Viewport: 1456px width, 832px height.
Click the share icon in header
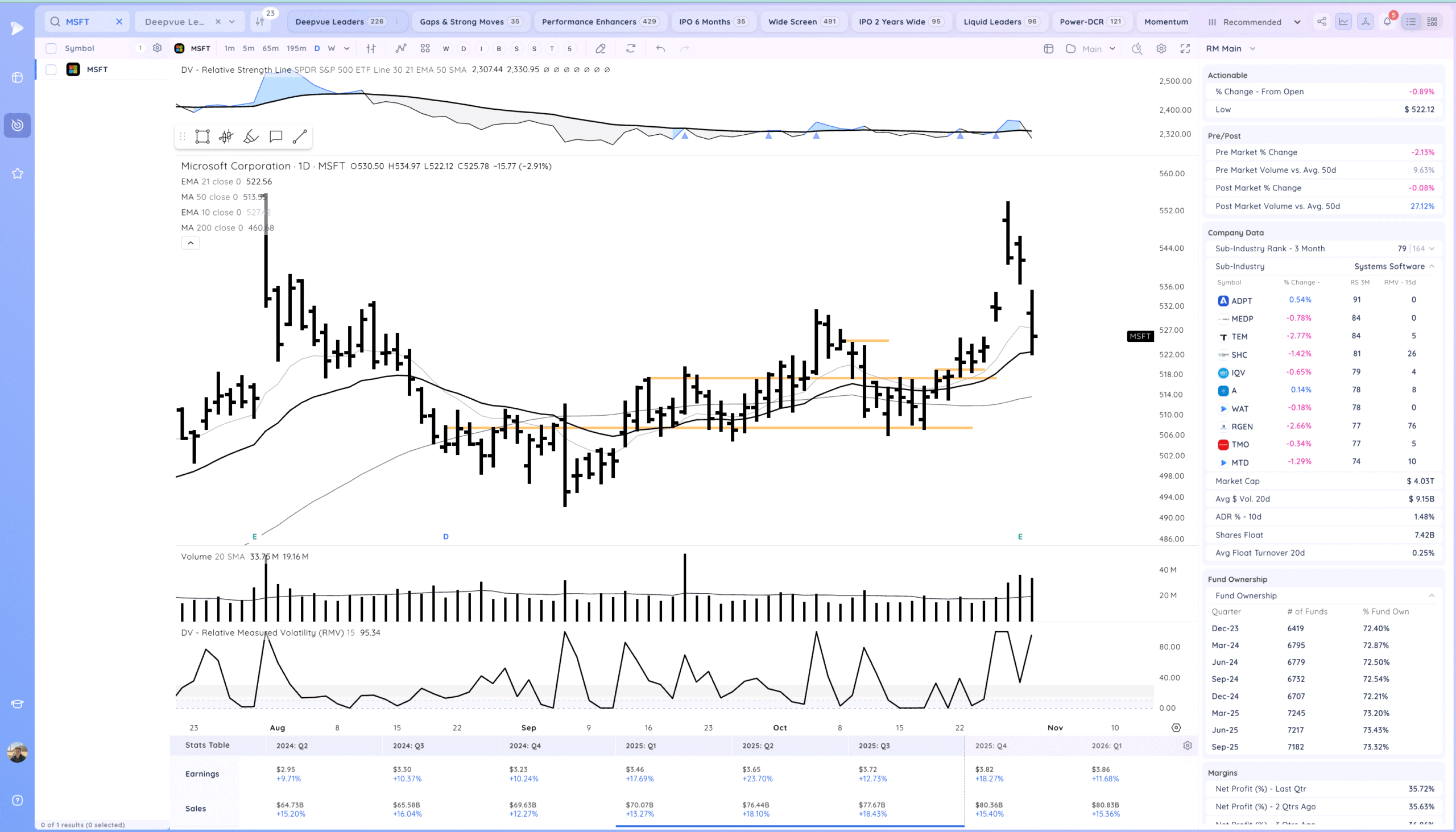tap(1322, 22)
